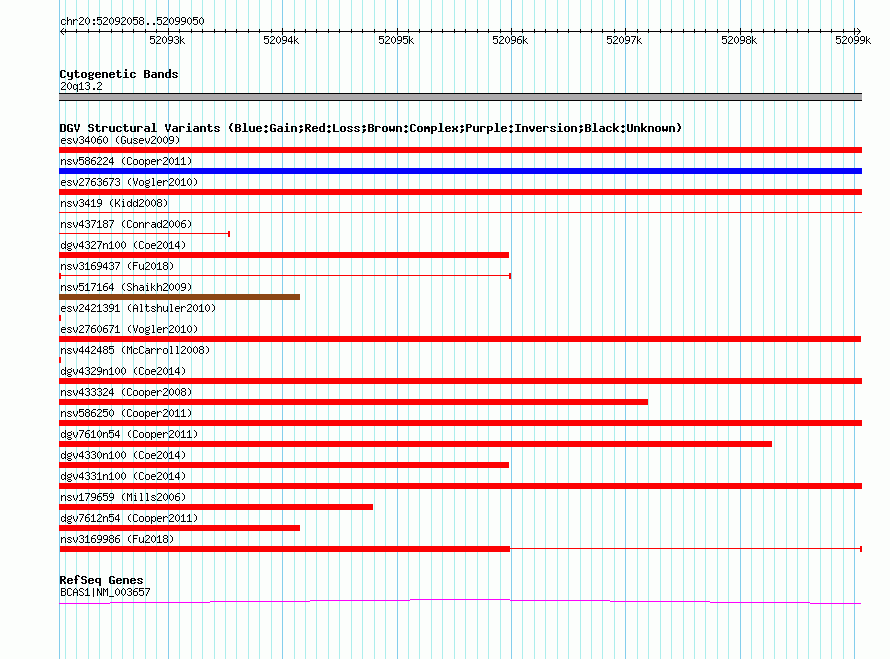Select the brown nsv517164 complex variant bar
Viewport: 890px width, 659px height.
(x=179, y=297)
